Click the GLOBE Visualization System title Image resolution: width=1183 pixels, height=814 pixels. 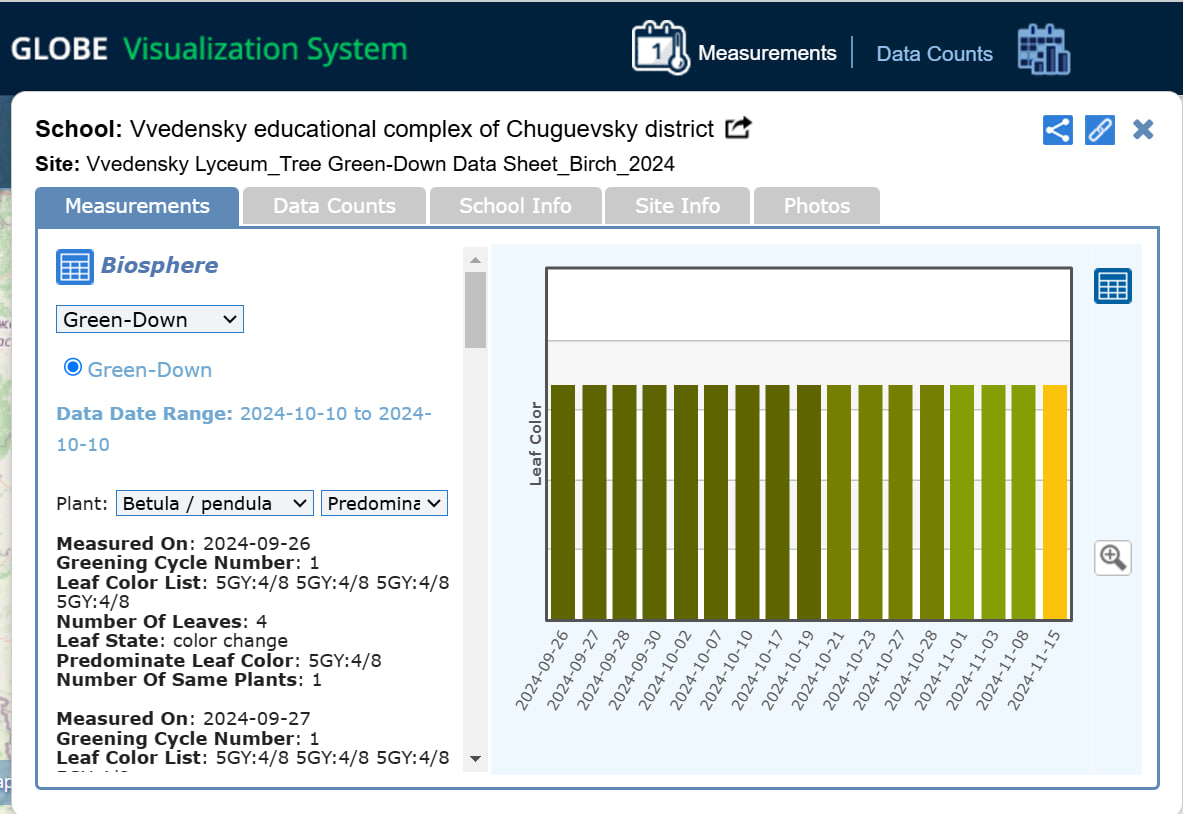point(209,49)
